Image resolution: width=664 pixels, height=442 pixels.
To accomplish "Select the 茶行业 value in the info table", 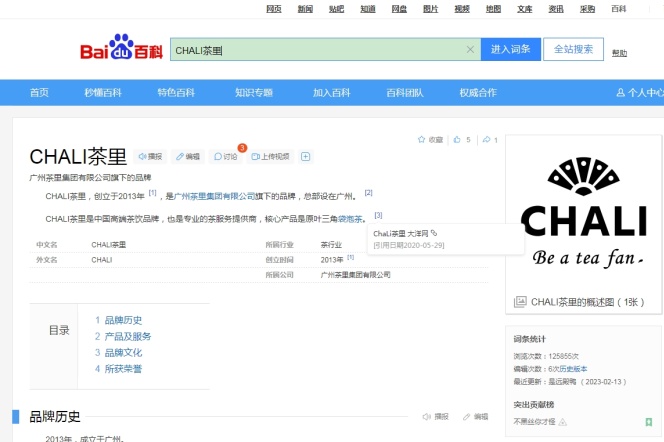I will tap(331, 245).
